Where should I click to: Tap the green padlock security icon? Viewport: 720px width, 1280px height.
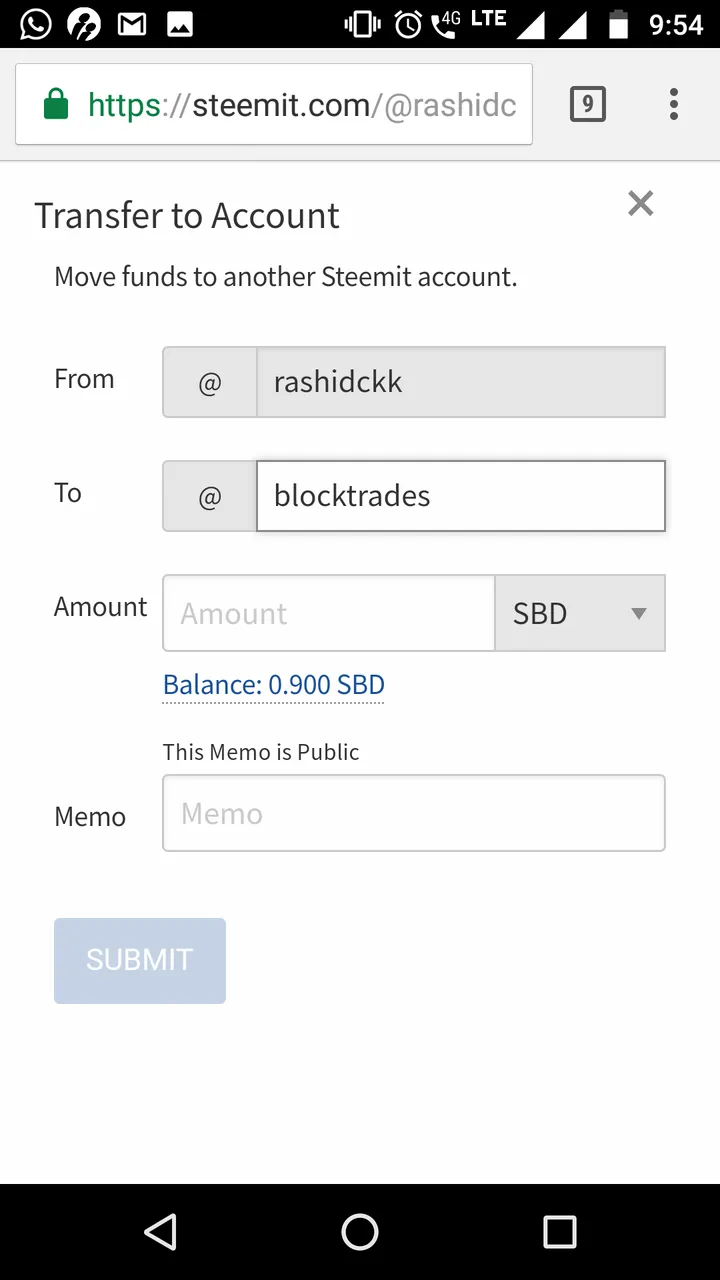click(x=57, y=104)
